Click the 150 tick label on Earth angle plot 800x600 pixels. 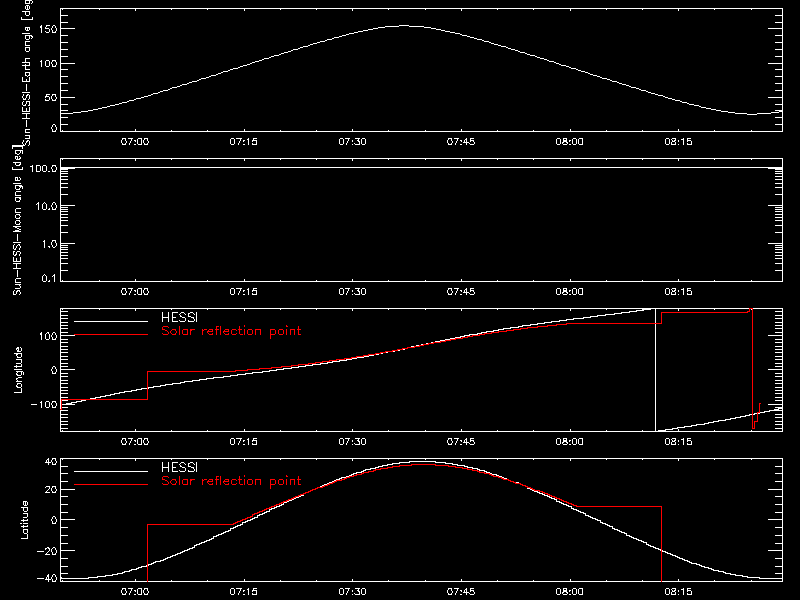coord(48,29)
